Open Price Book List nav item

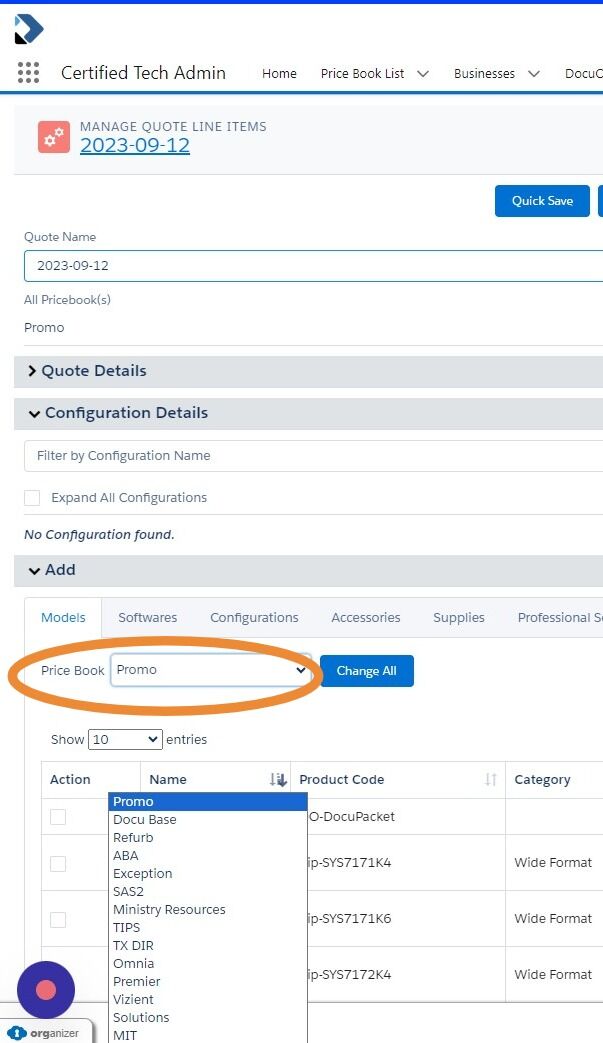[x=362, y=74]
